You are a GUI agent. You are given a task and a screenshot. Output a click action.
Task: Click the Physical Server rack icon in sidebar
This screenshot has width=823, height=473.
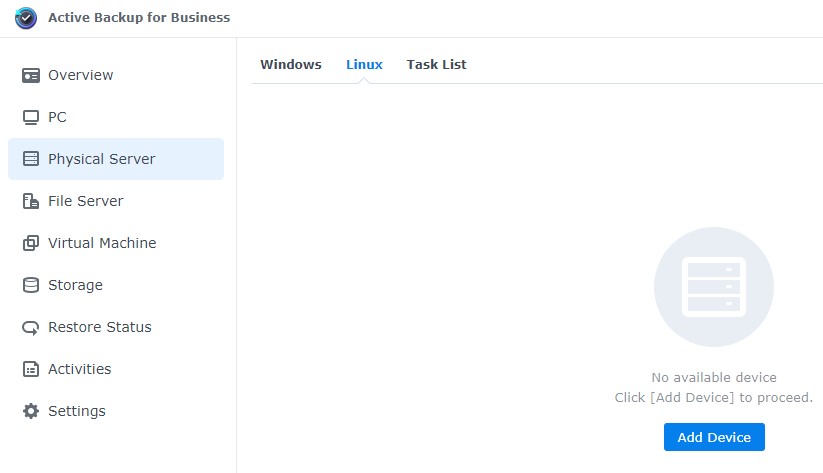pos(30,159)
